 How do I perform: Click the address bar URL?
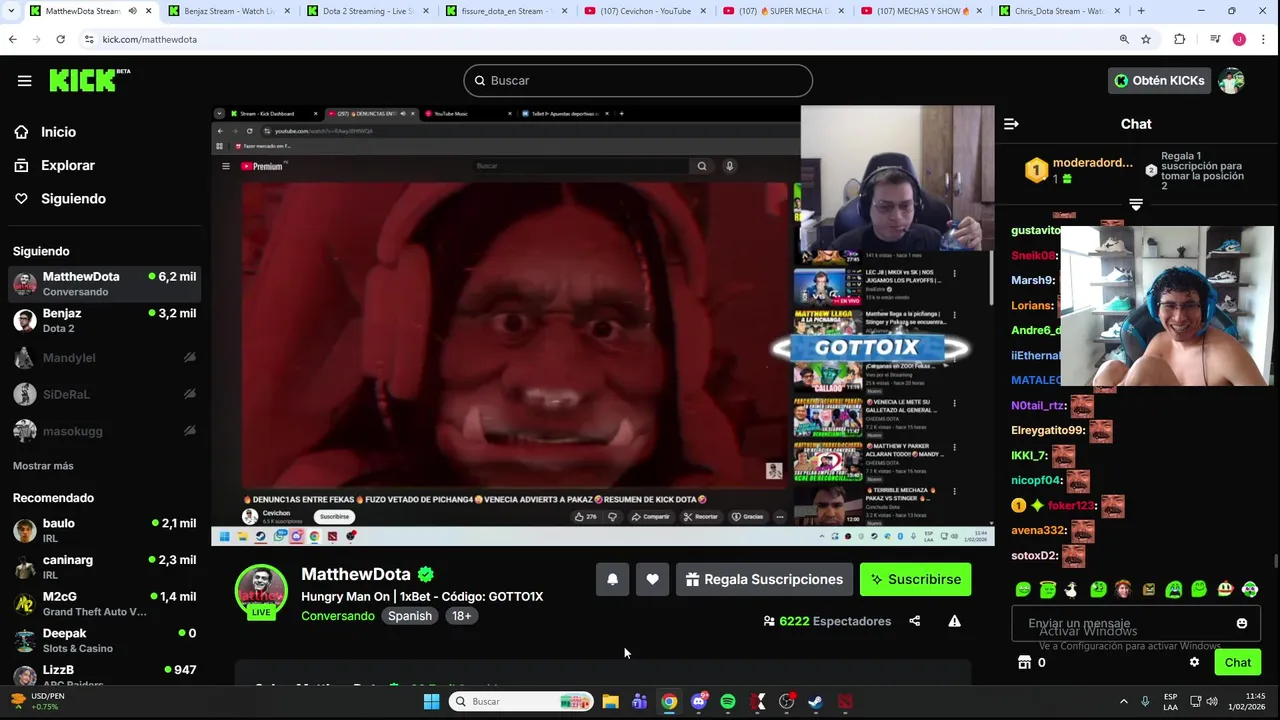[150, 39]
